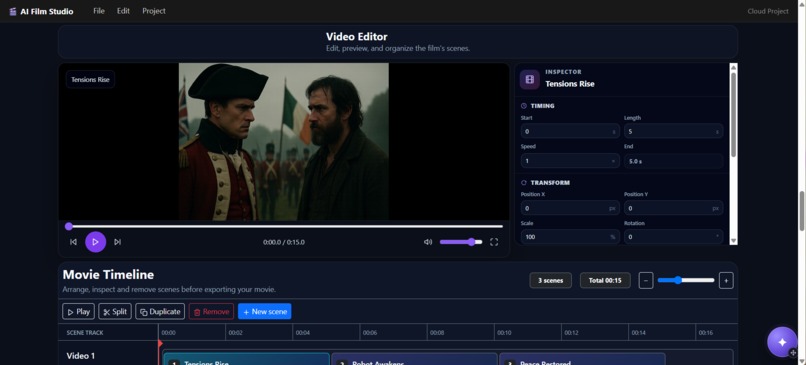Click the Inspector scrollbar down arrow
This screenshot has height=365, width=806.
(734, 241)
